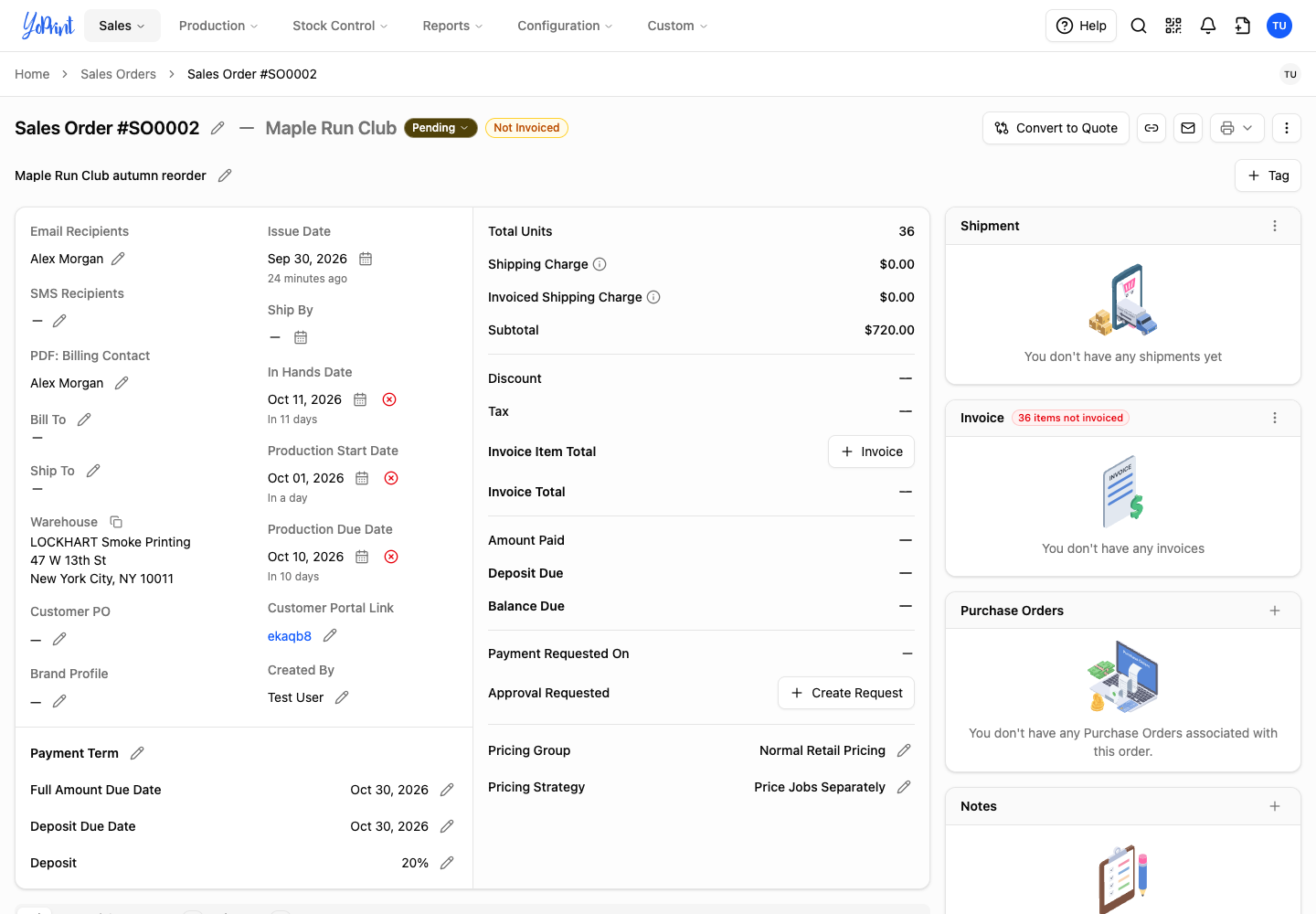Show Shipping Charge info tooltip
Image resolution: width=1316 pixels, height=914 pixels.
(x=600, y=264)
